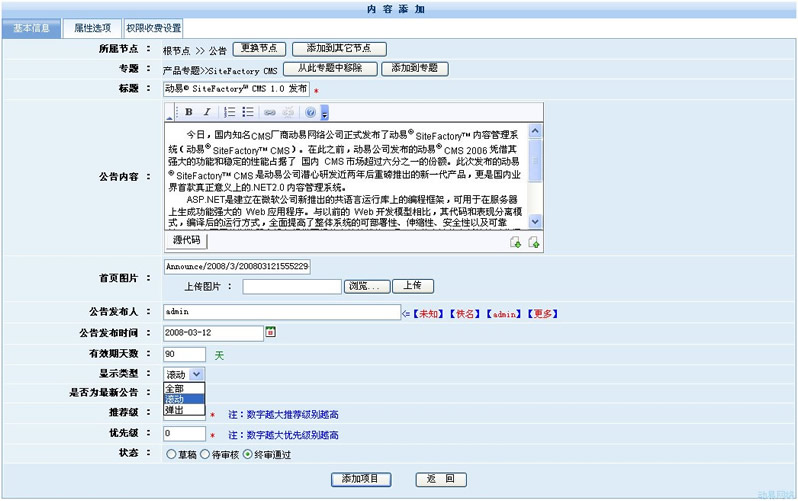Click the 返回 button
This screenshot has width=798, height=501.
441,479
